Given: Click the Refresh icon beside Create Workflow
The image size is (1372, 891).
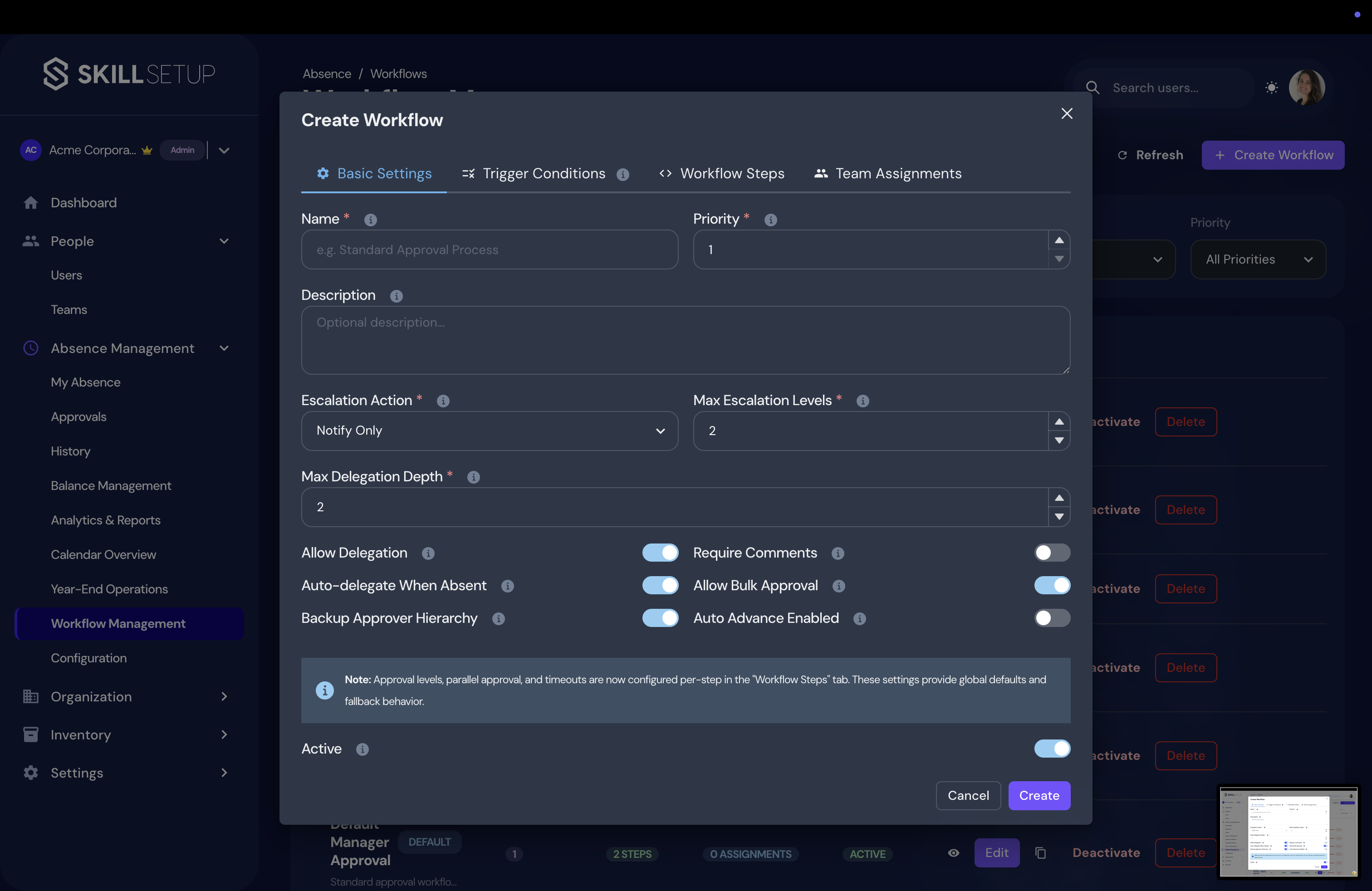Looking at the screenshot, I should [x=1123, y=154].
